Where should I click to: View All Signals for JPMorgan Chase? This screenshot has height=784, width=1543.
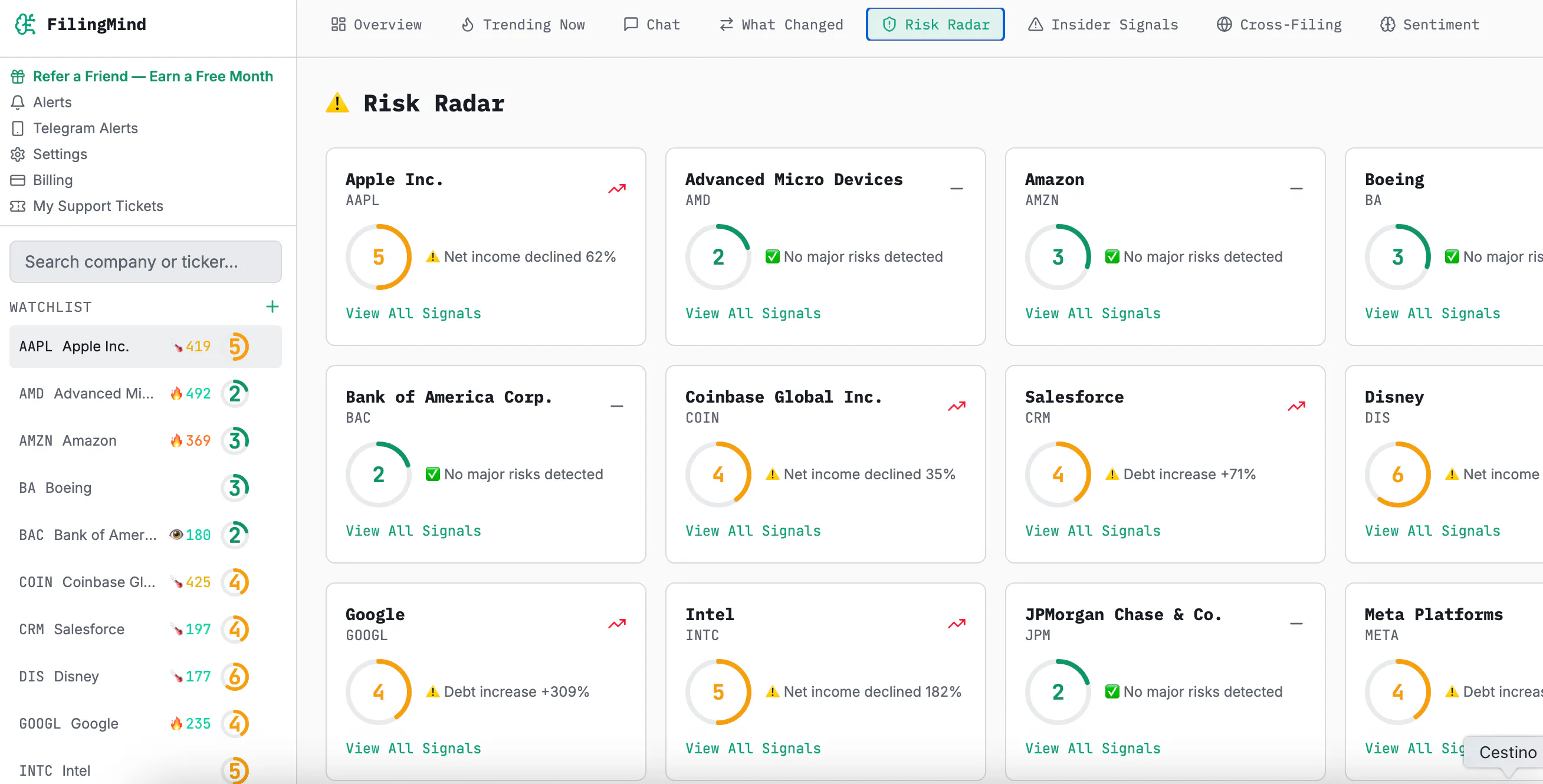[x=1092, y=747]
